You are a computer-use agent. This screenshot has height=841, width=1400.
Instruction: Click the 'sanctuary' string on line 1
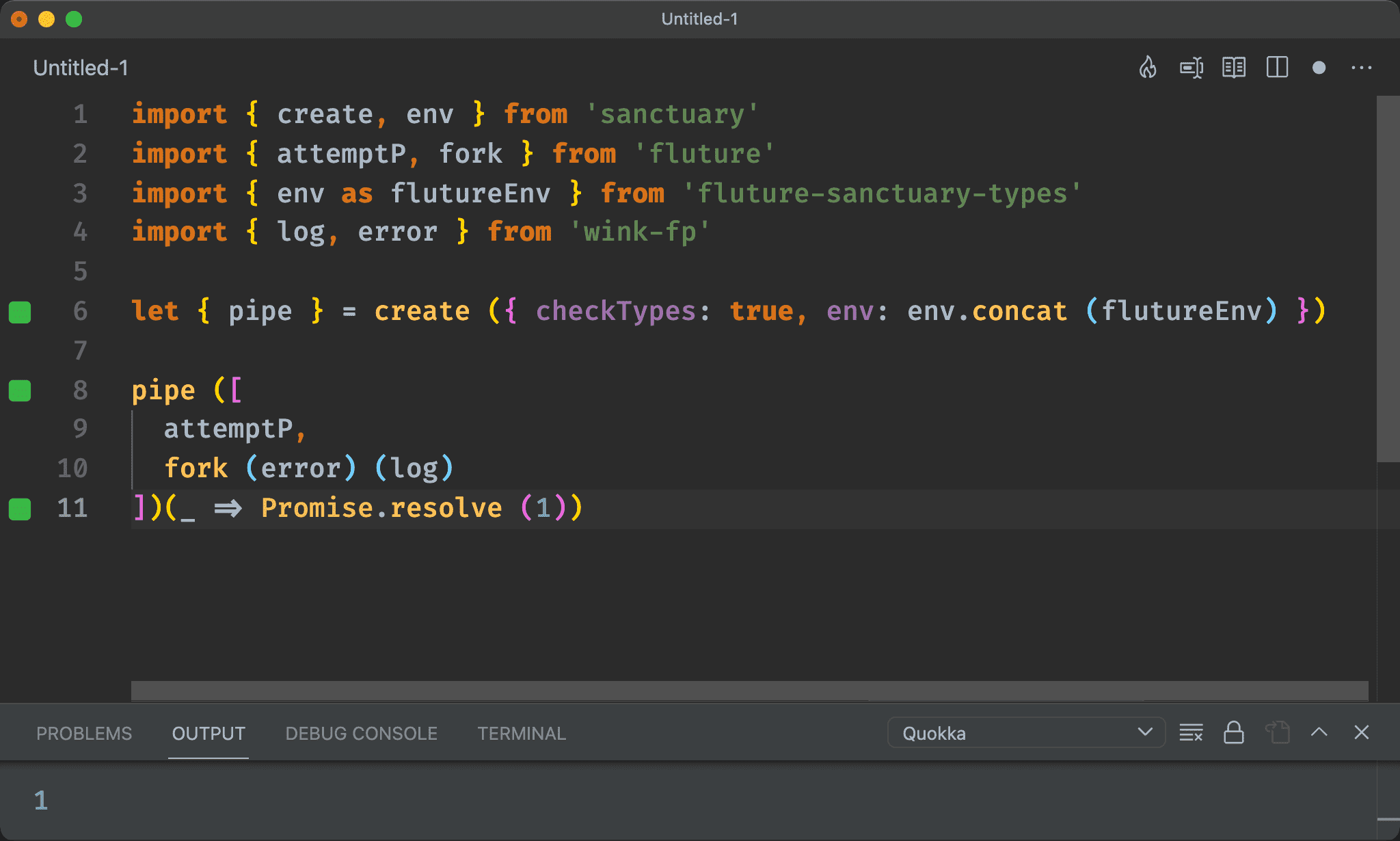(673, 114)
